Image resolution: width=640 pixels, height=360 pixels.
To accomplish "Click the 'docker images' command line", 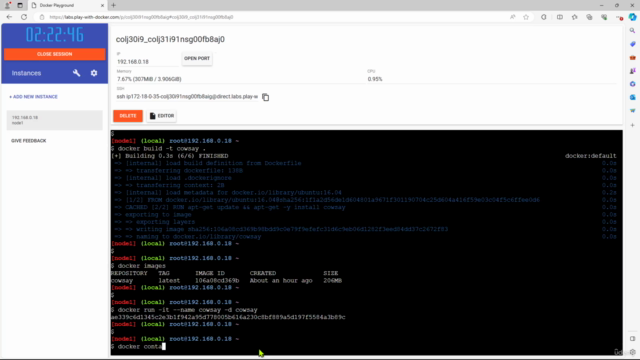I will pos(138,266).
